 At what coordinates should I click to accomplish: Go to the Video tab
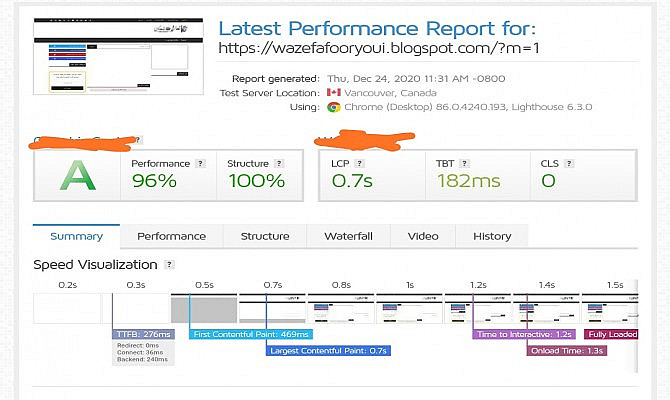click(423, 236)
